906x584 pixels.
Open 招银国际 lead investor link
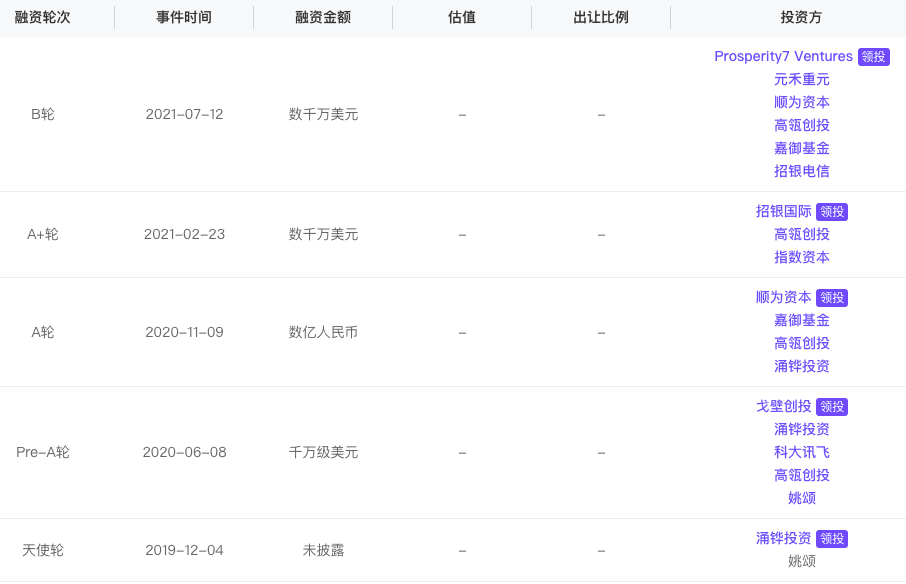(784, 211)
